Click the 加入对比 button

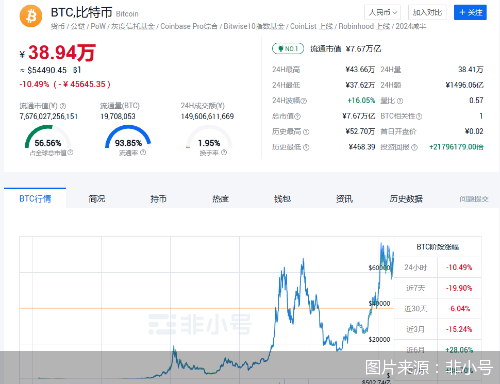click(427, 13)
